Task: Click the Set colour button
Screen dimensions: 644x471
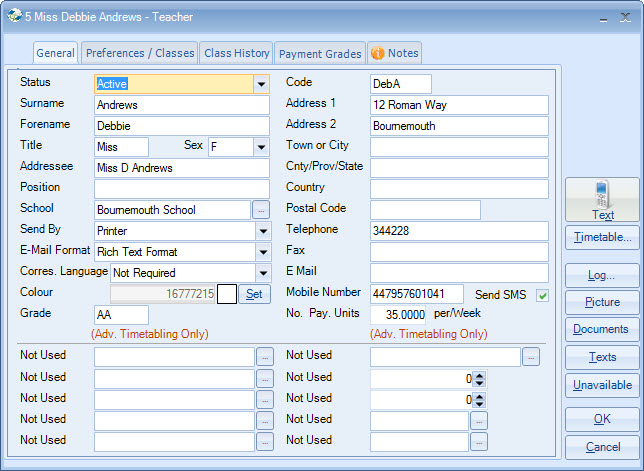Action: tap(255, 294)
